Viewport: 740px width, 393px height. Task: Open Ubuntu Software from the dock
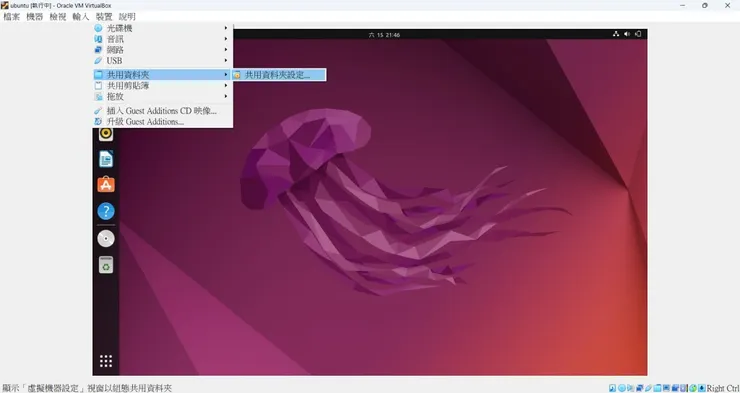pyautogui.click(x=106, y=184)
